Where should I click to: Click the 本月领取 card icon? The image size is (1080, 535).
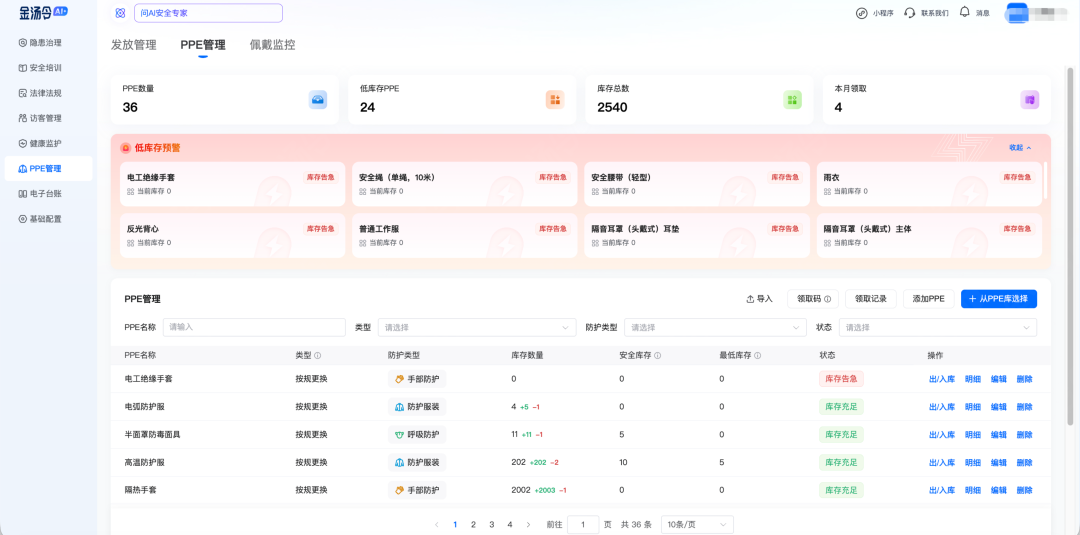coord(1030,100)
